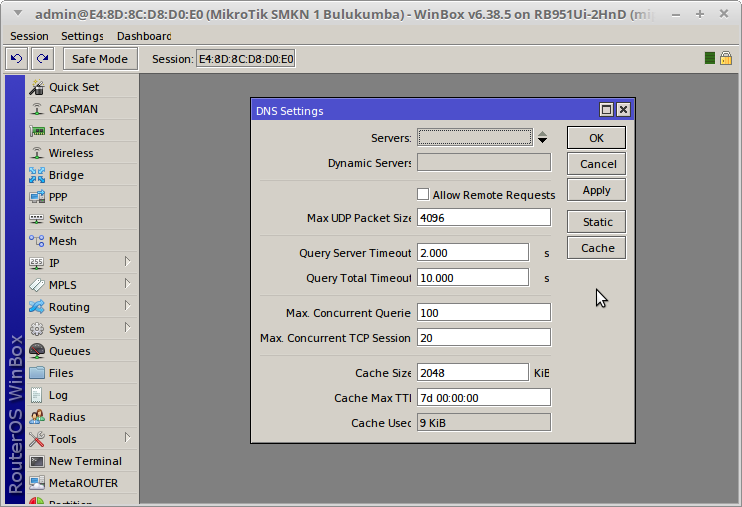
Task: Open the Queues menu icon
Action: 36,351
